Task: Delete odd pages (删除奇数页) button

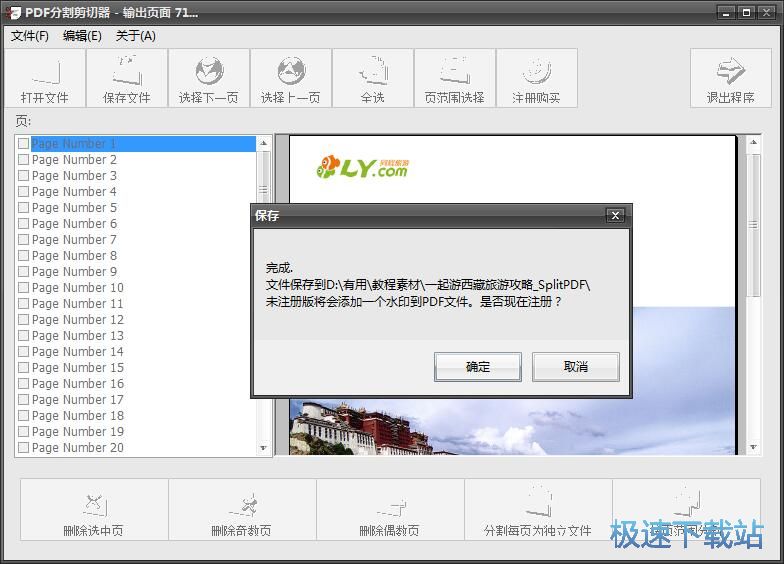Action: [x=242, y=510]
